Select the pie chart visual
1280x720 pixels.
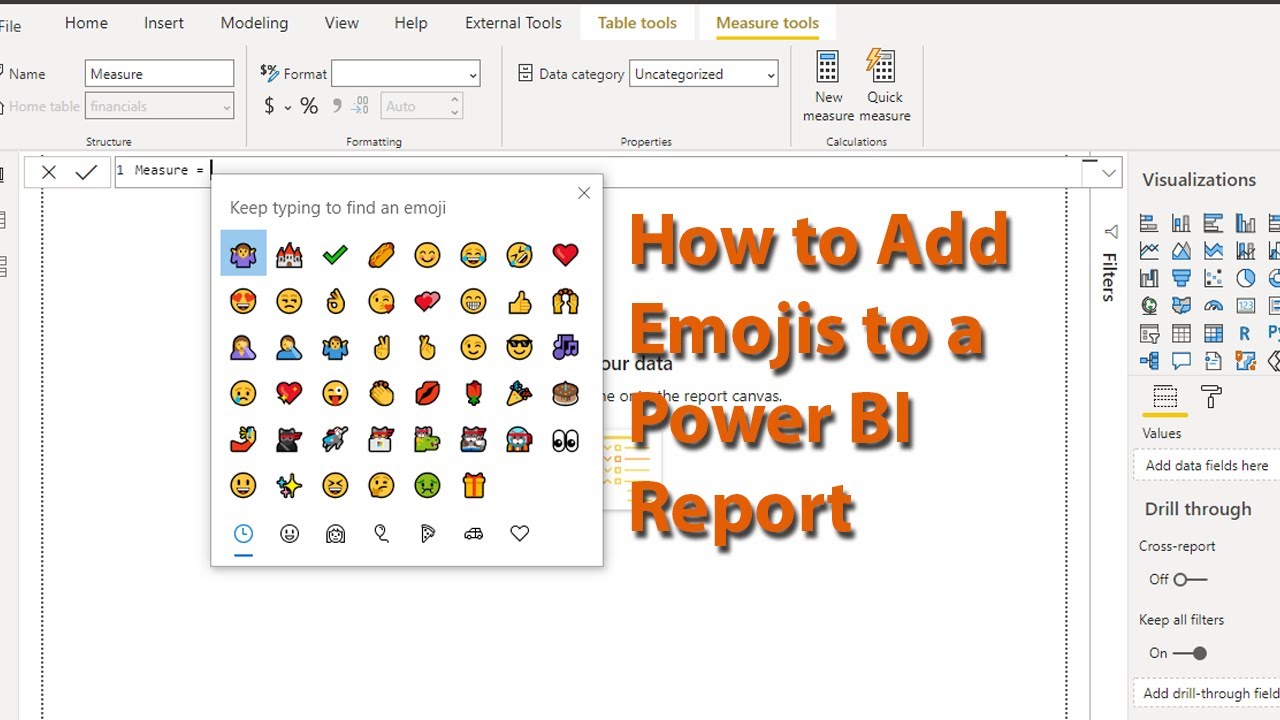(1245, 278)
